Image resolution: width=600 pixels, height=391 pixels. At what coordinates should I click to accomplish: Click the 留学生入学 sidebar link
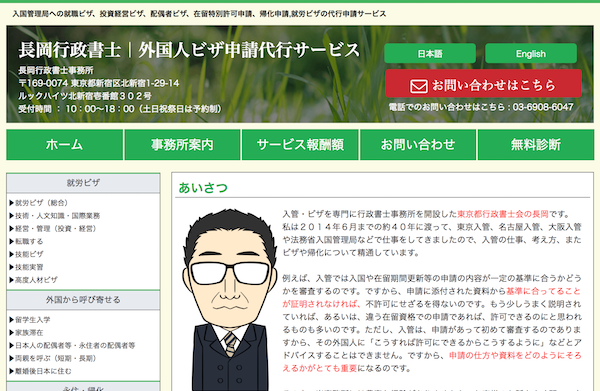pyautogui.click(x=30, y=320)
